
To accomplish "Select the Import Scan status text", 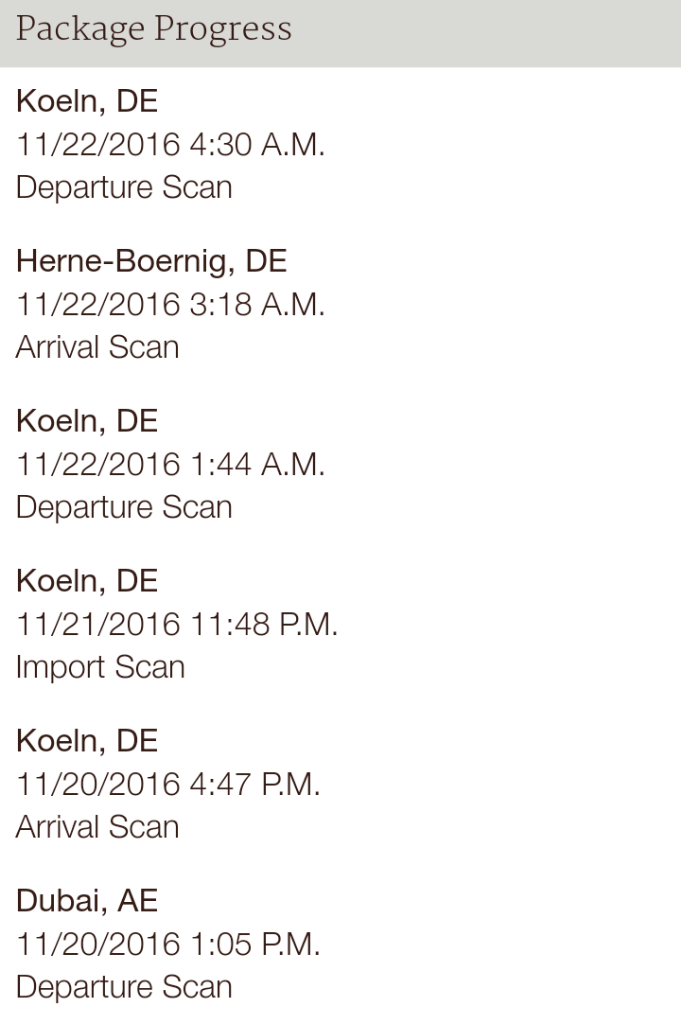I will tap(101, 667).
